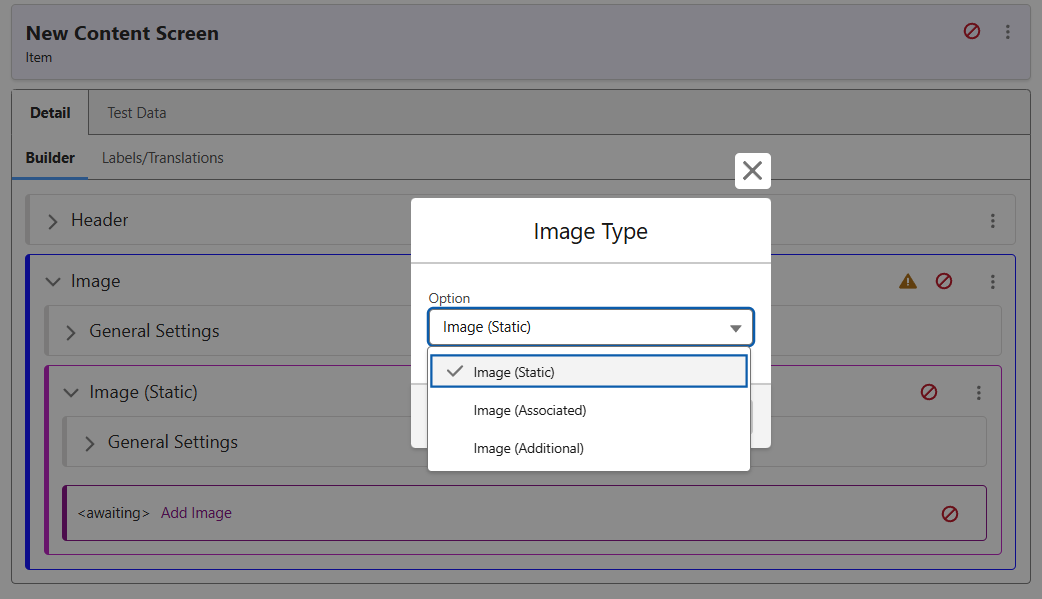Open the Header section's three-dot menu
1042x599 pixels.
click(992, 221)
